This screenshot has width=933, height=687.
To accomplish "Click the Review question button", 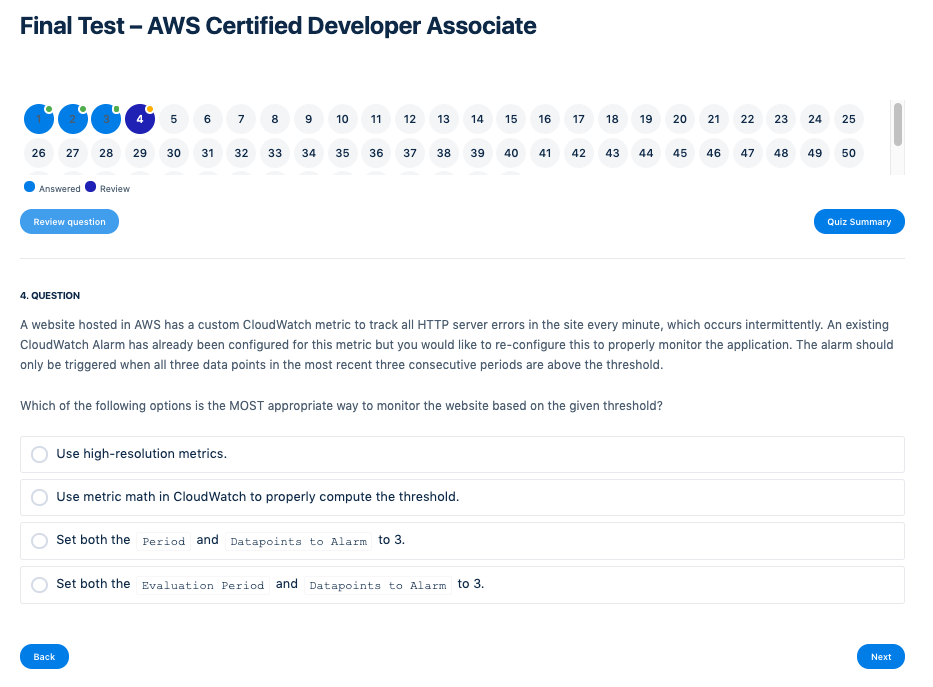I will (69, 222).
